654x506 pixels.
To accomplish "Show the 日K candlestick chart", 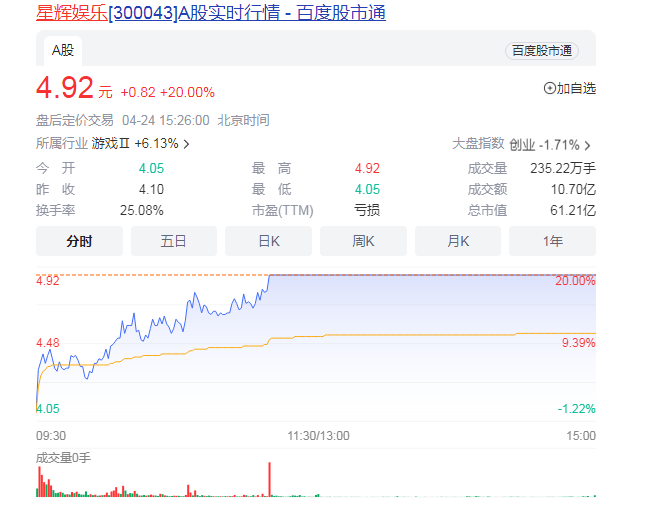I will pyautogui.click(x=268, y=241).
